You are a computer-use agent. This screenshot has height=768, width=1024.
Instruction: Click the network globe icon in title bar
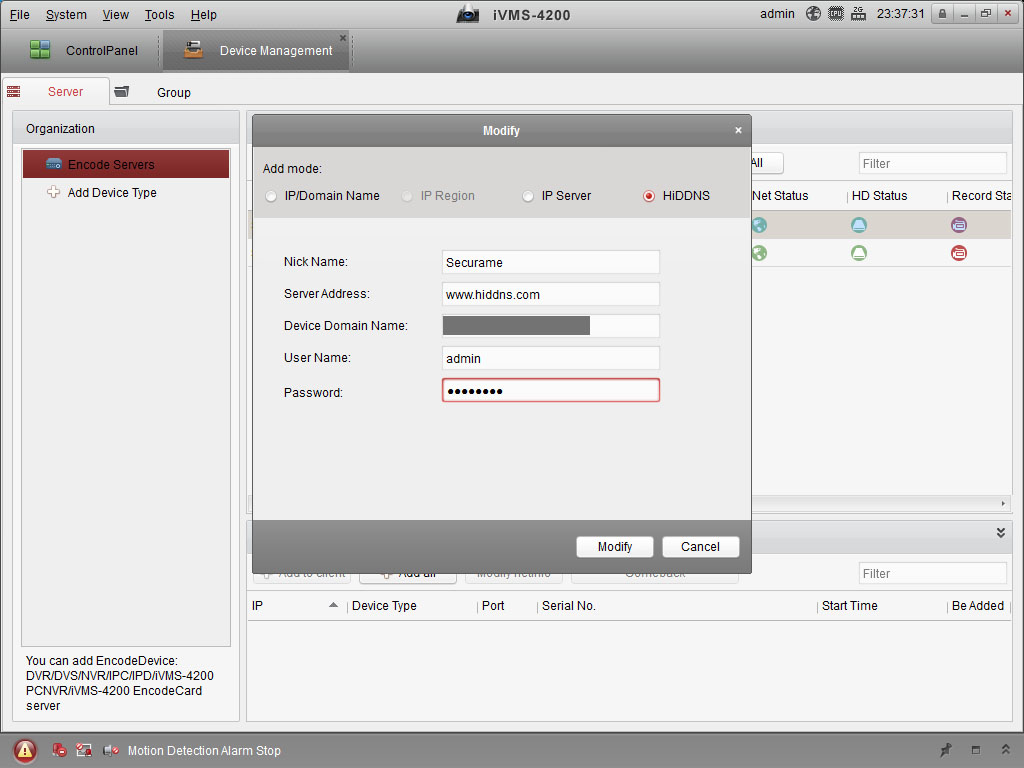point(813,14)
